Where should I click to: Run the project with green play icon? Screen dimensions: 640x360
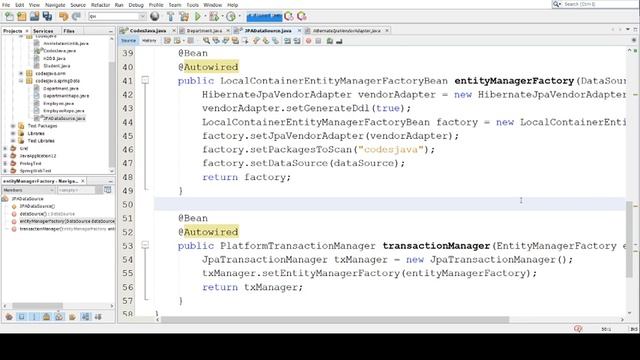pos(198,16)
